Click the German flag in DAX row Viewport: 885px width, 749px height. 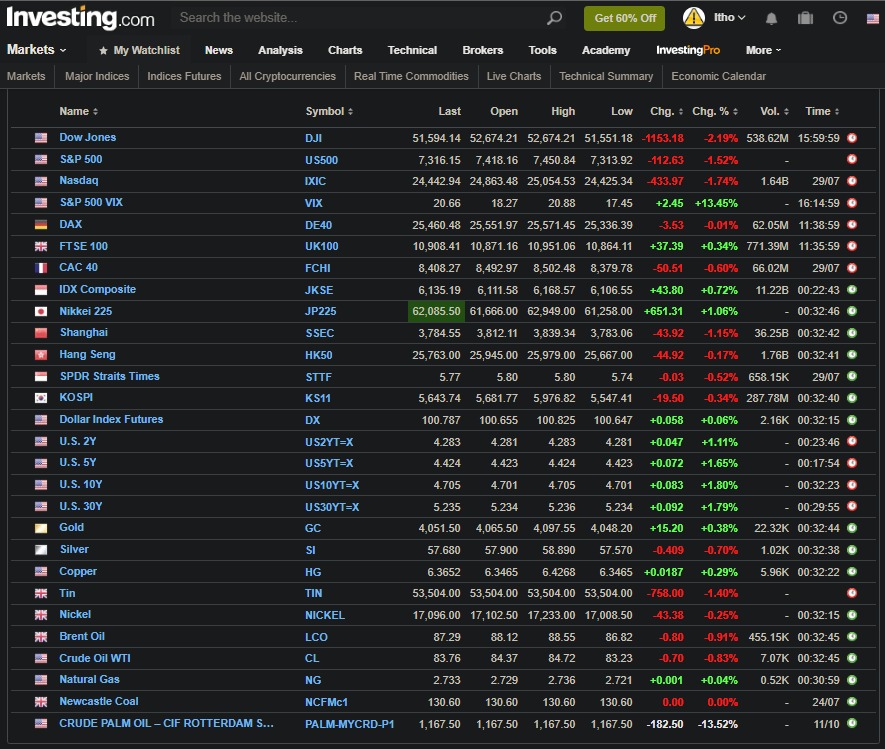[x=41, y=225]
